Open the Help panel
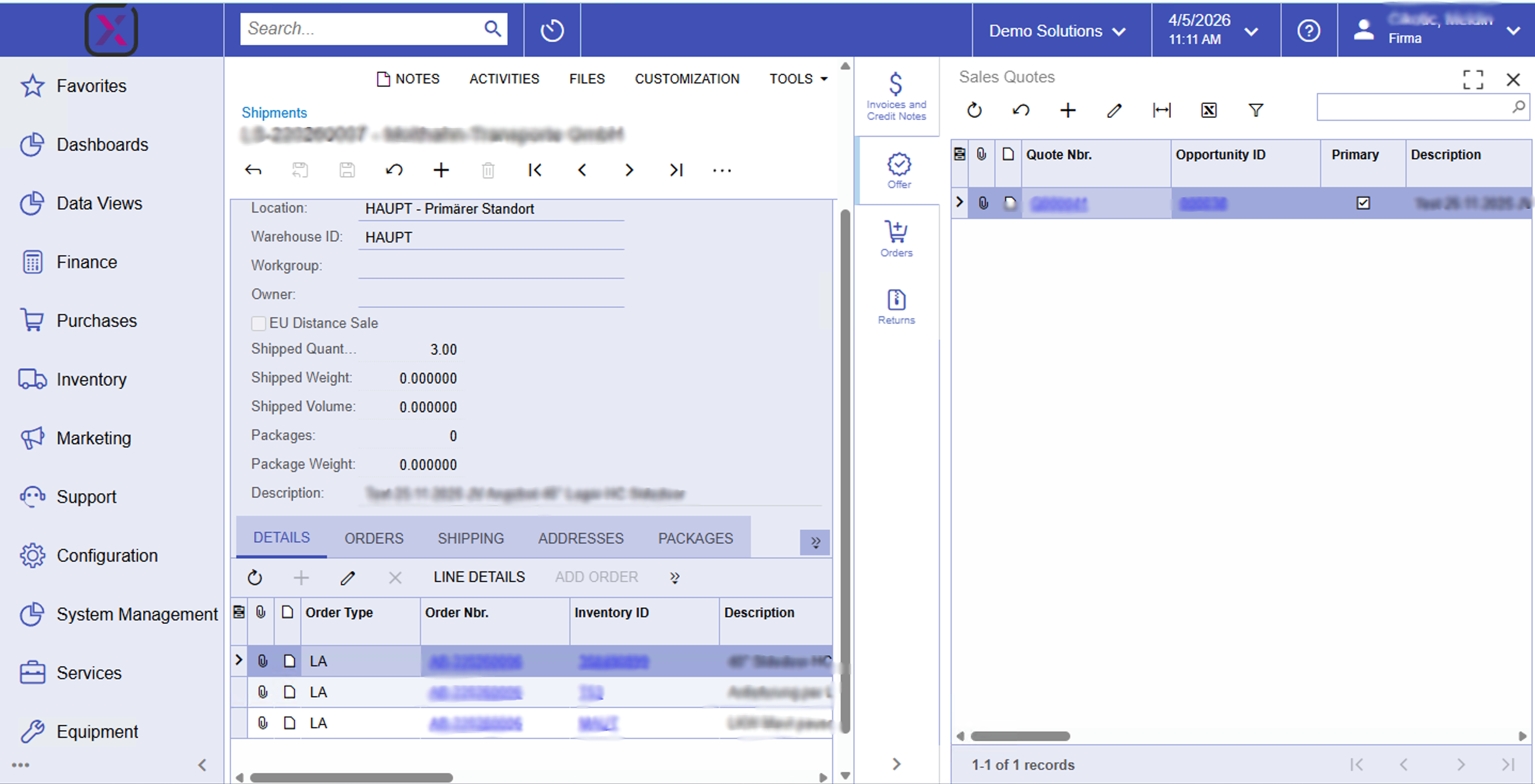 coord(1309,30)
